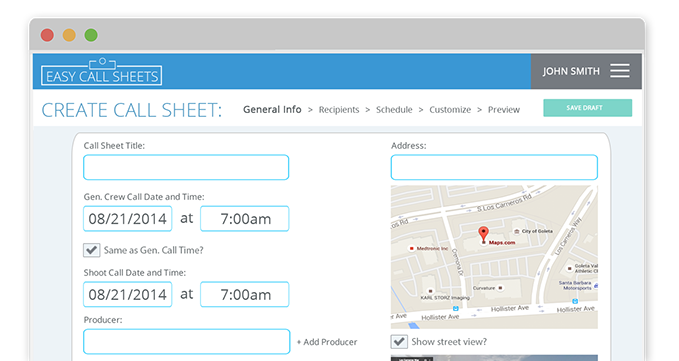Click the KARL STORZ Imaging map label

click(x=445, y=298)
